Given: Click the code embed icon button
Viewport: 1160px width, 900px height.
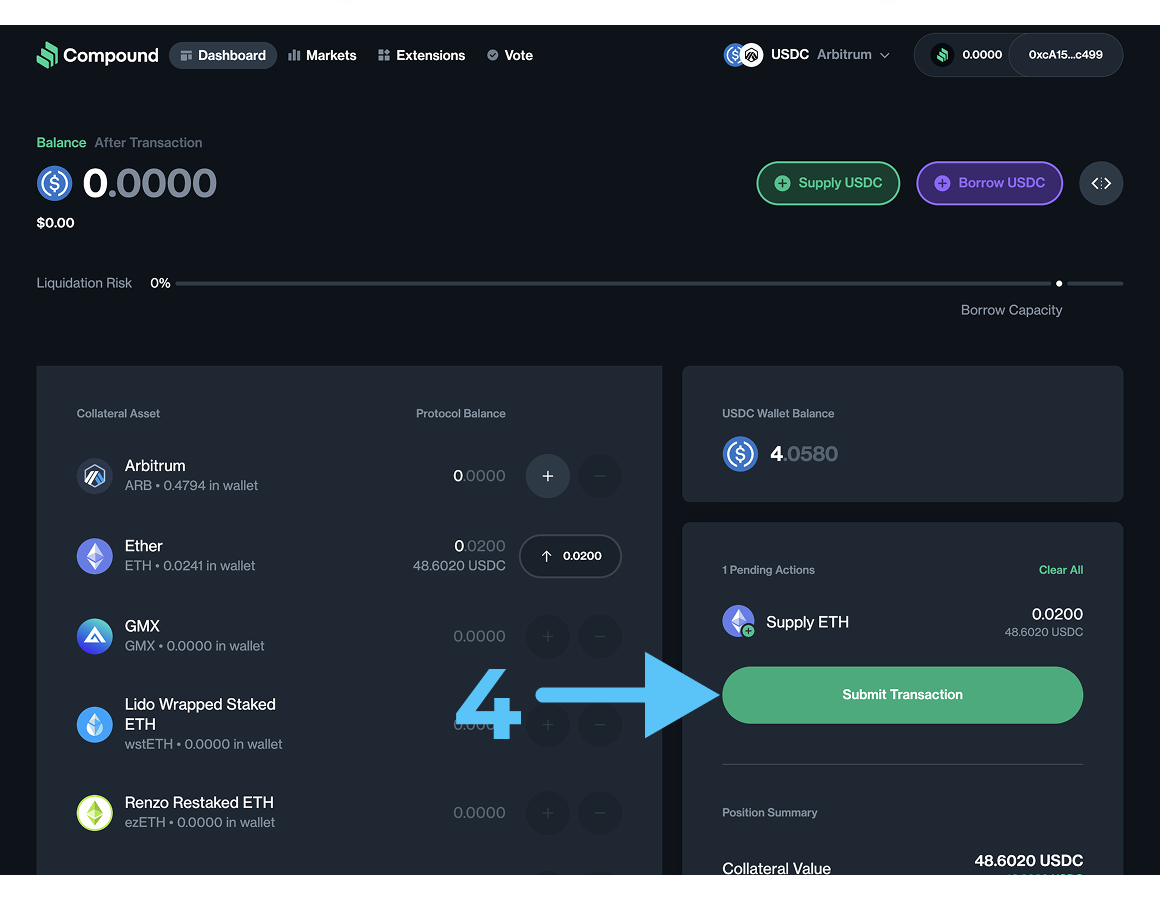Looking at the screenshot, I should [x=1101, y=183].
